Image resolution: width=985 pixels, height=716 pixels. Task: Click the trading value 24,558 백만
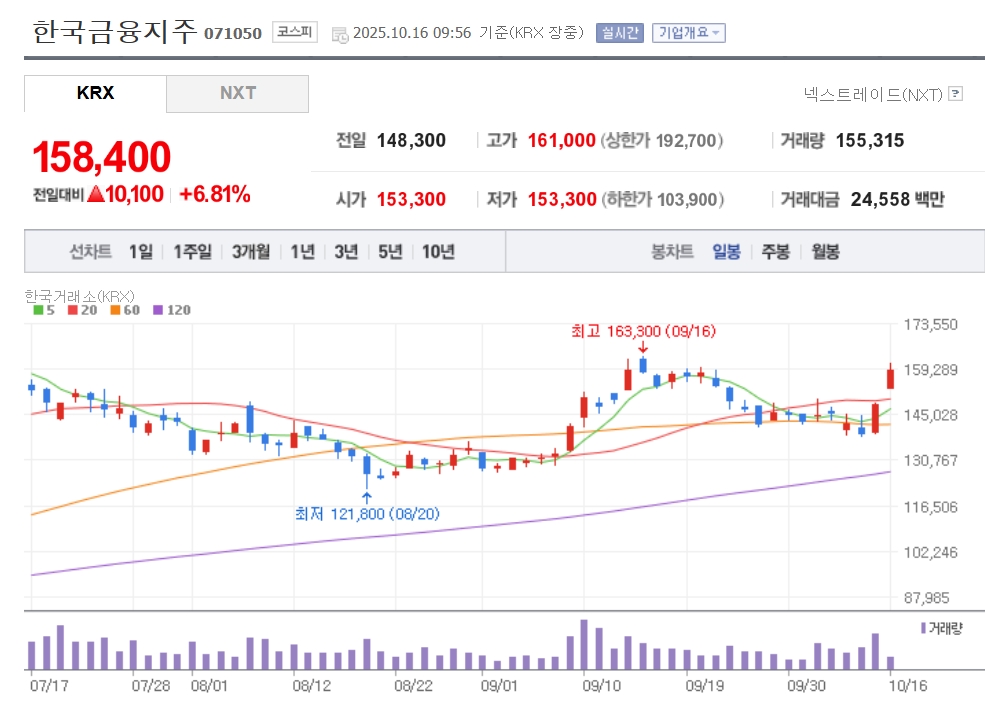click(x=898, y=199)
